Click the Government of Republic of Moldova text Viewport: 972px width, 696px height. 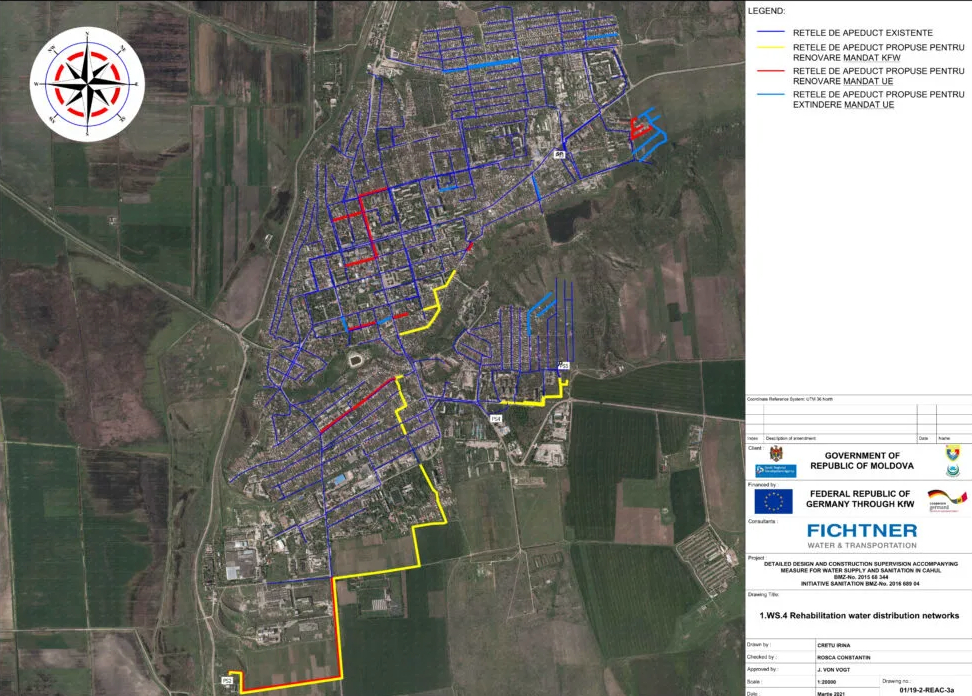tap(861, 461)
